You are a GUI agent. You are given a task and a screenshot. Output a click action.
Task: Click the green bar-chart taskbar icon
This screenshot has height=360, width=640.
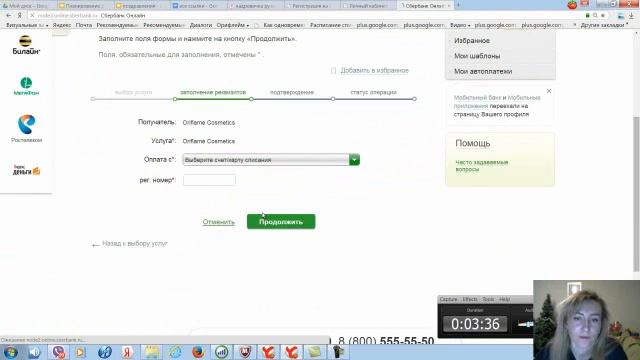coord(222,352)
